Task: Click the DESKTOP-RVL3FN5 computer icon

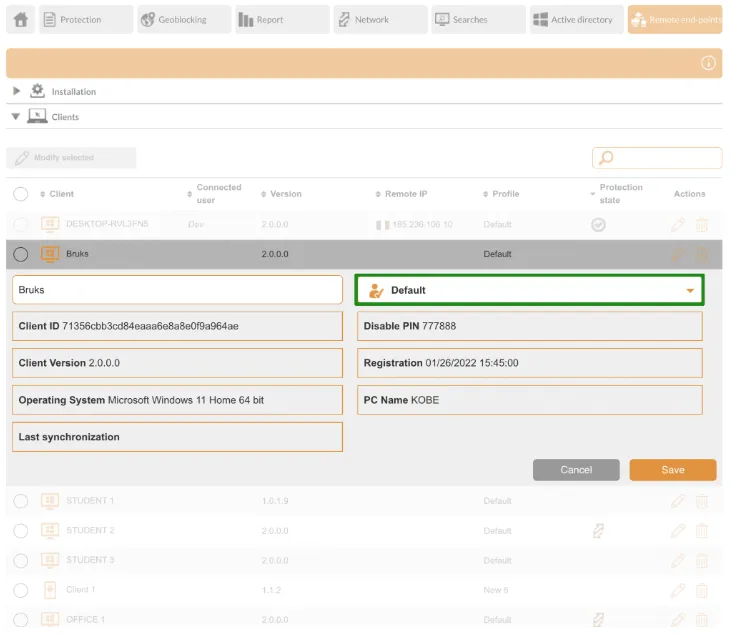Action: (50, 224)
